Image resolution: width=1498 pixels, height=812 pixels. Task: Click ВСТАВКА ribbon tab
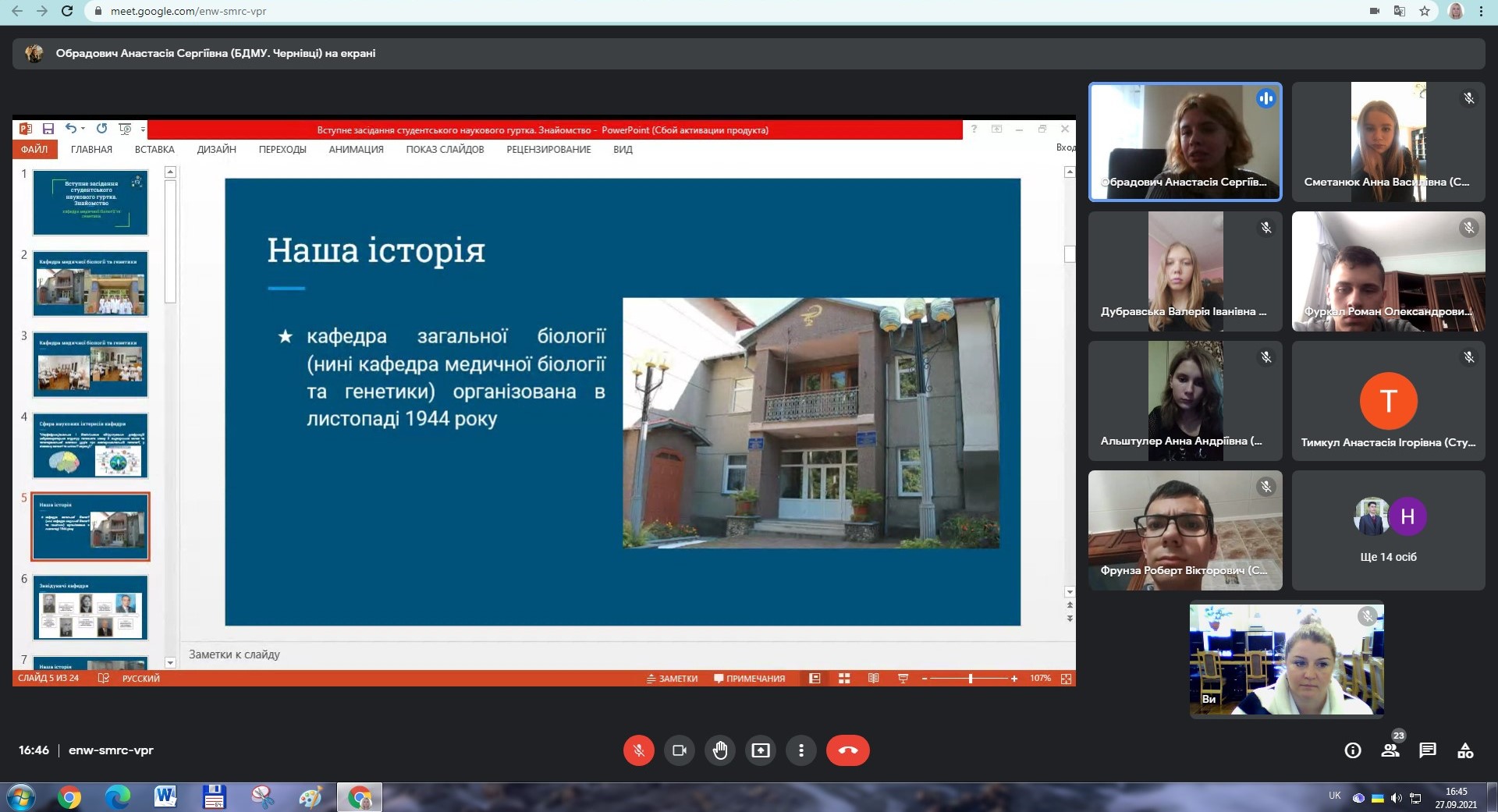(154, 149)
